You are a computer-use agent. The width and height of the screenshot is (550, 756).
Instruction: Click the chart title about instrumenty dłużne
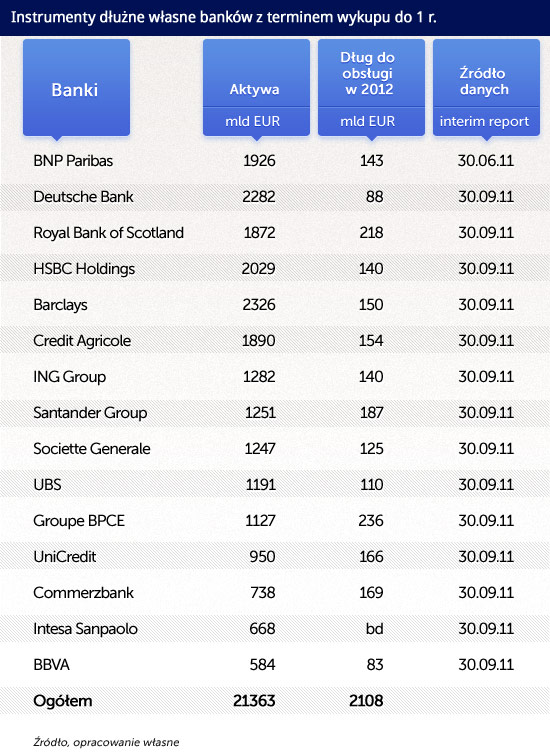[x=224, y=17]
